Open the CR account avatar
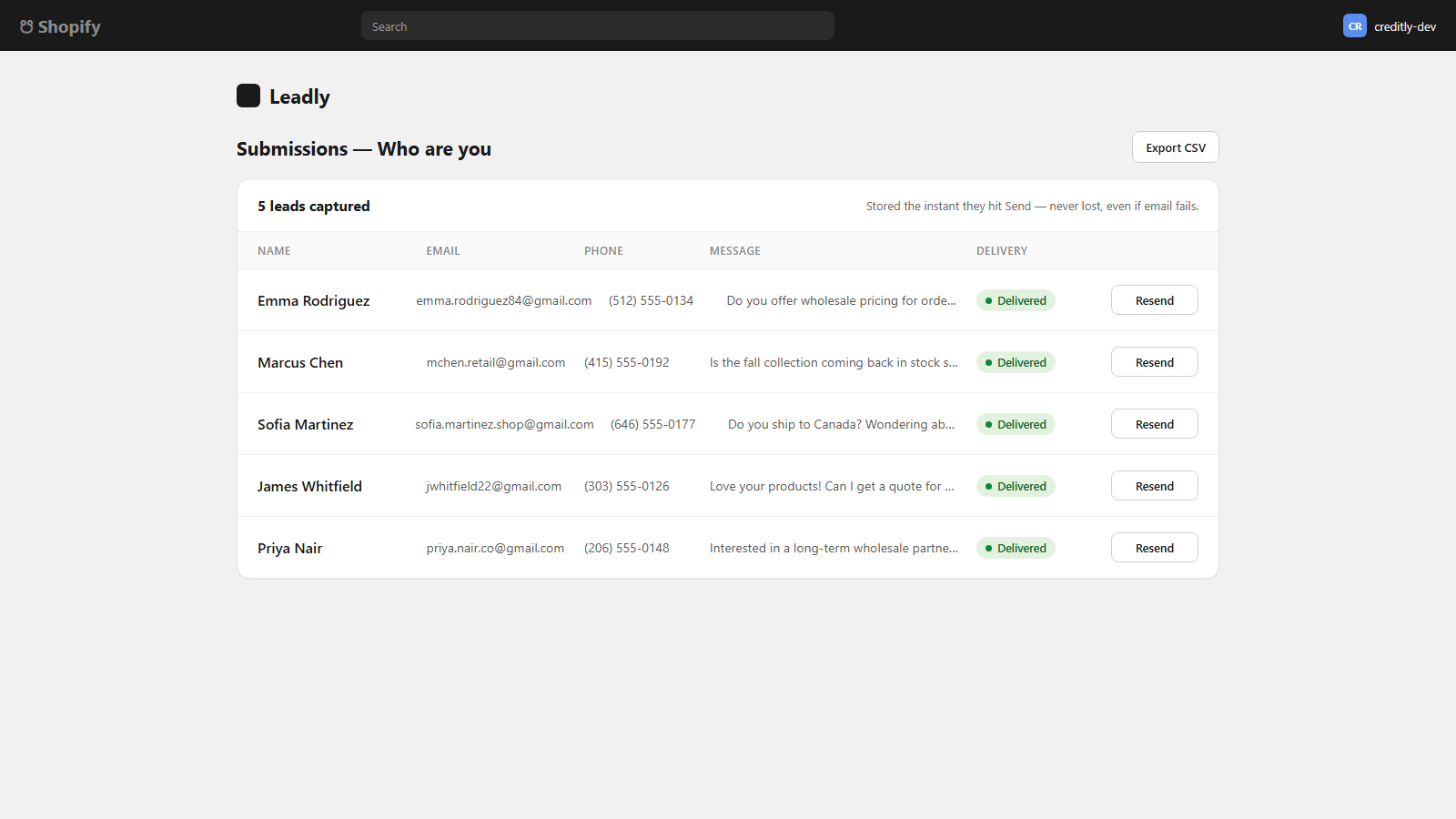Screen dimensions: 1456x819 [x=1355, y=26]
